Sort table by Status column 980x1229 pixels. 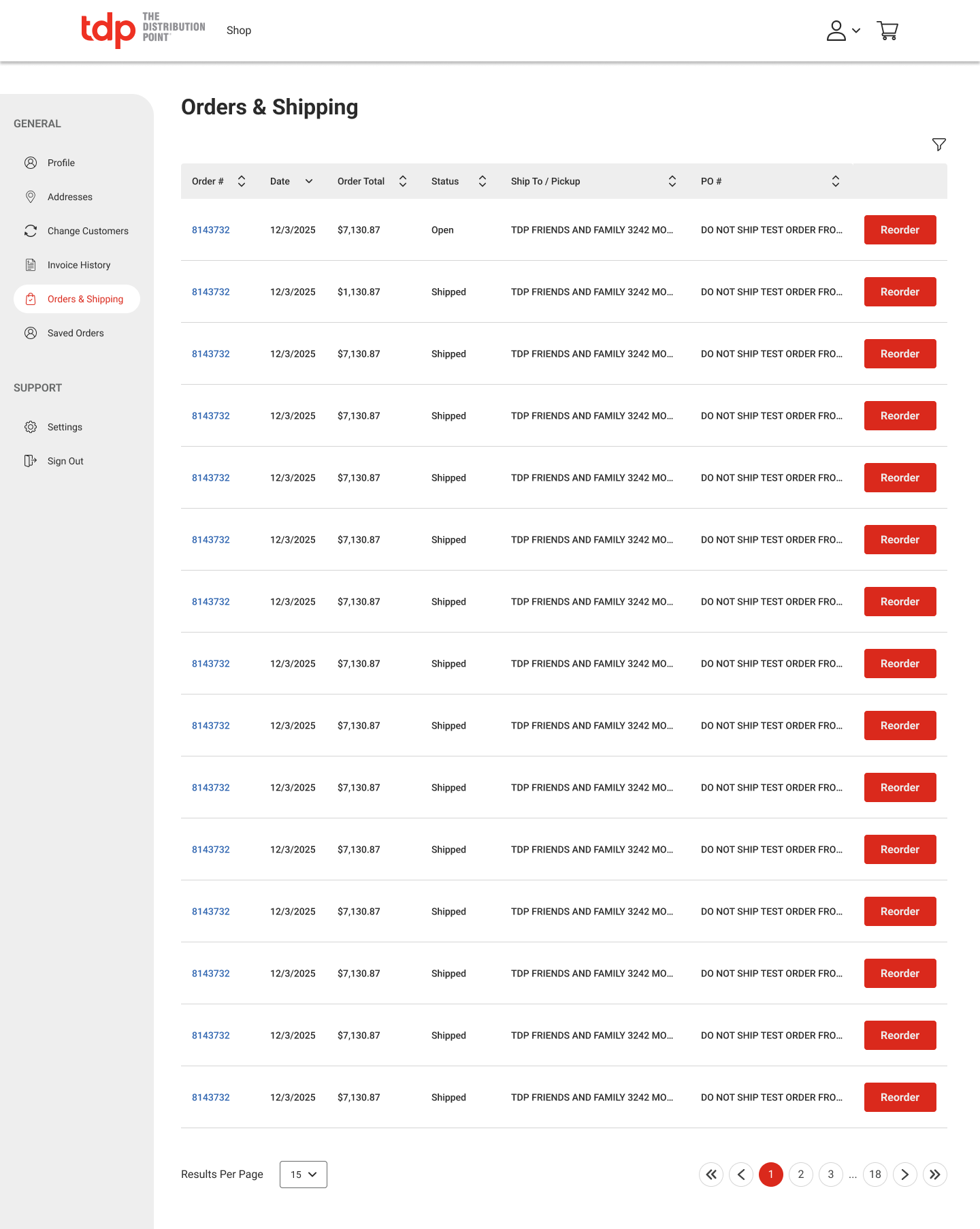click(483, 181)
